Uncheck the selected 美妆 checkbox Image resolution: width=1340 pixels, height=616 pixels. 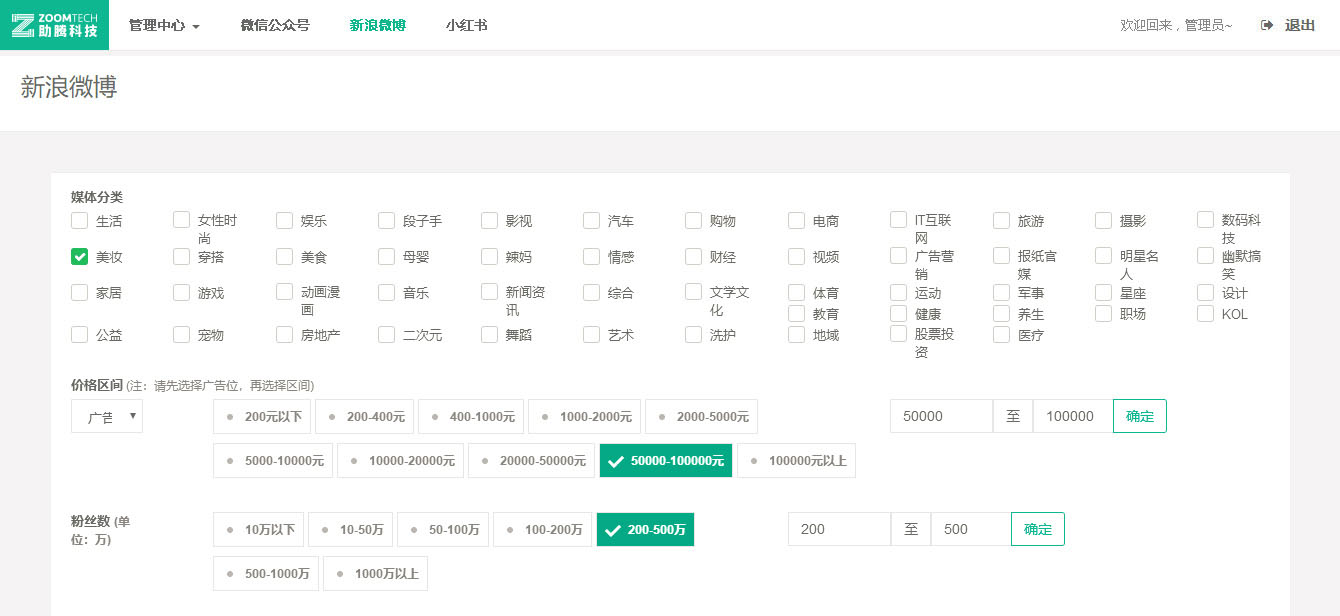(79, 256)
